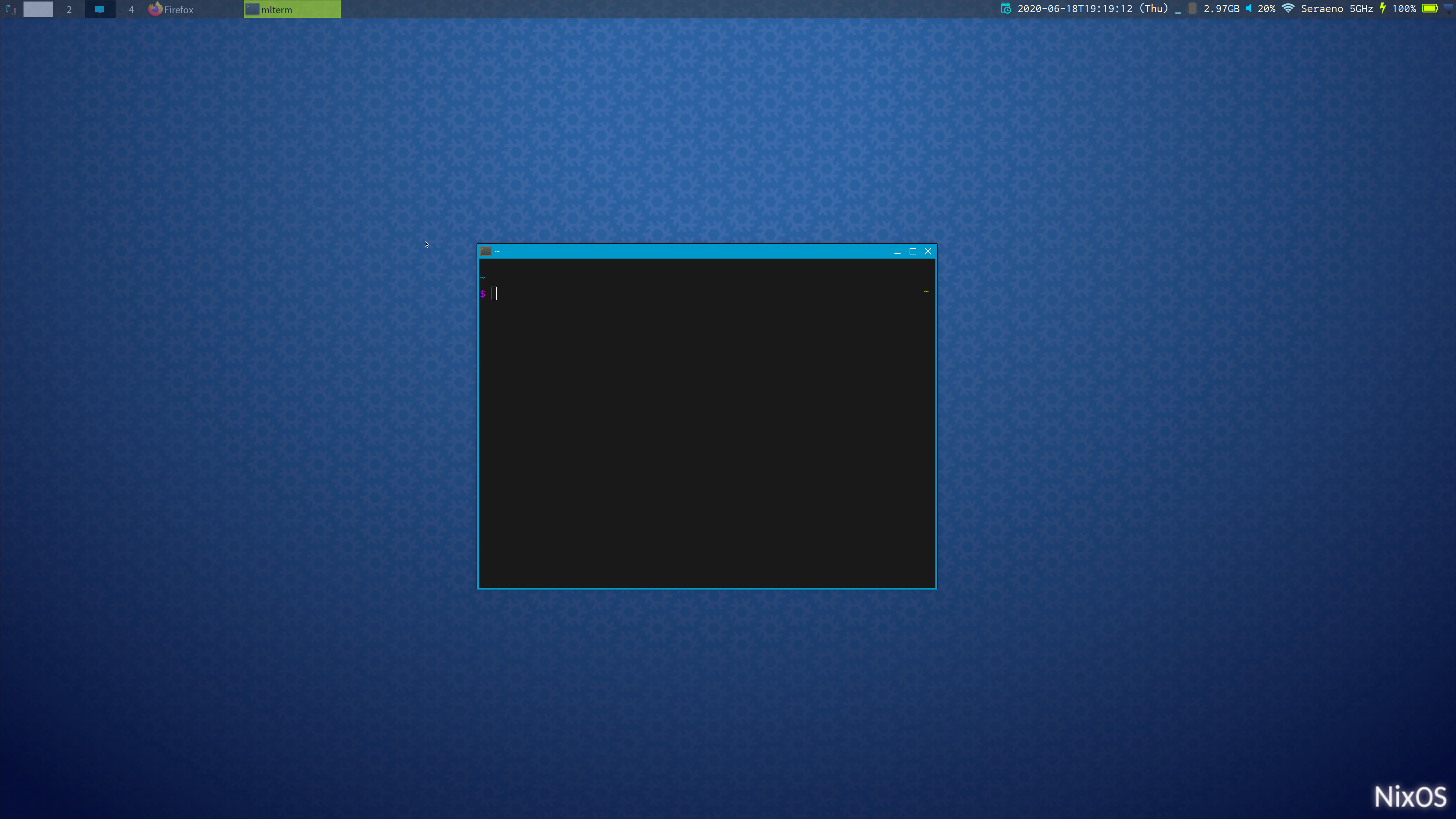The image size is (1456, 819).
Task: Click the terminal prompt input area
Action: pos(494,293)
